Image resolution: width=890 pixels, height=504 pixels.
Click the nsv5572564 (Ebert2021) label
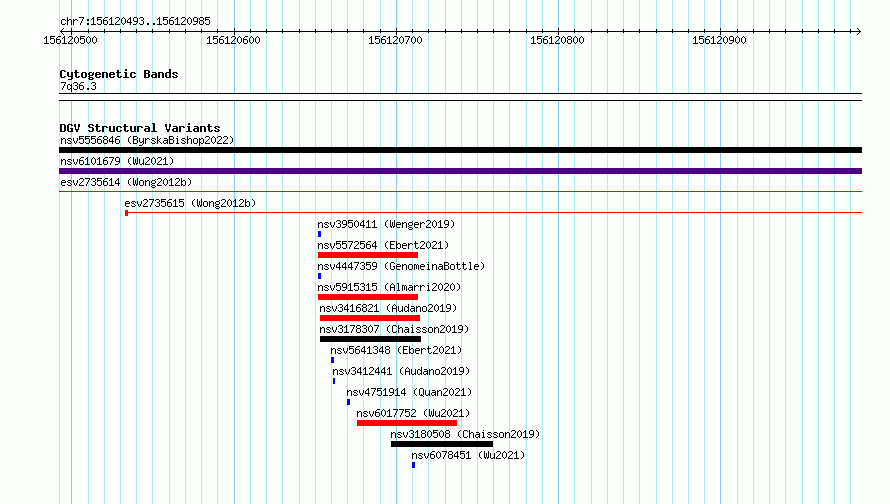(383, 245)
